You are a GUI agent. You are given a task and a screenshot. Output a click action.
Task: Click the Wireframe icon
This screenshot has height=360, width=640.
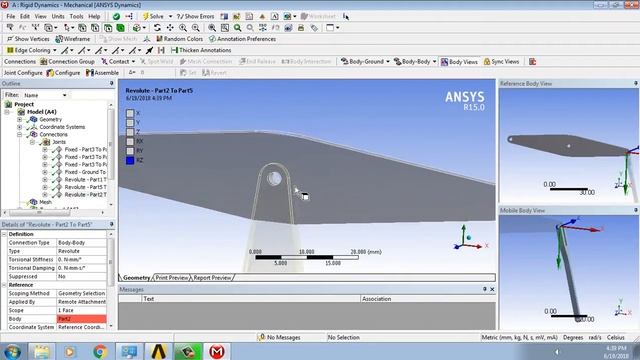pos(59,39)
